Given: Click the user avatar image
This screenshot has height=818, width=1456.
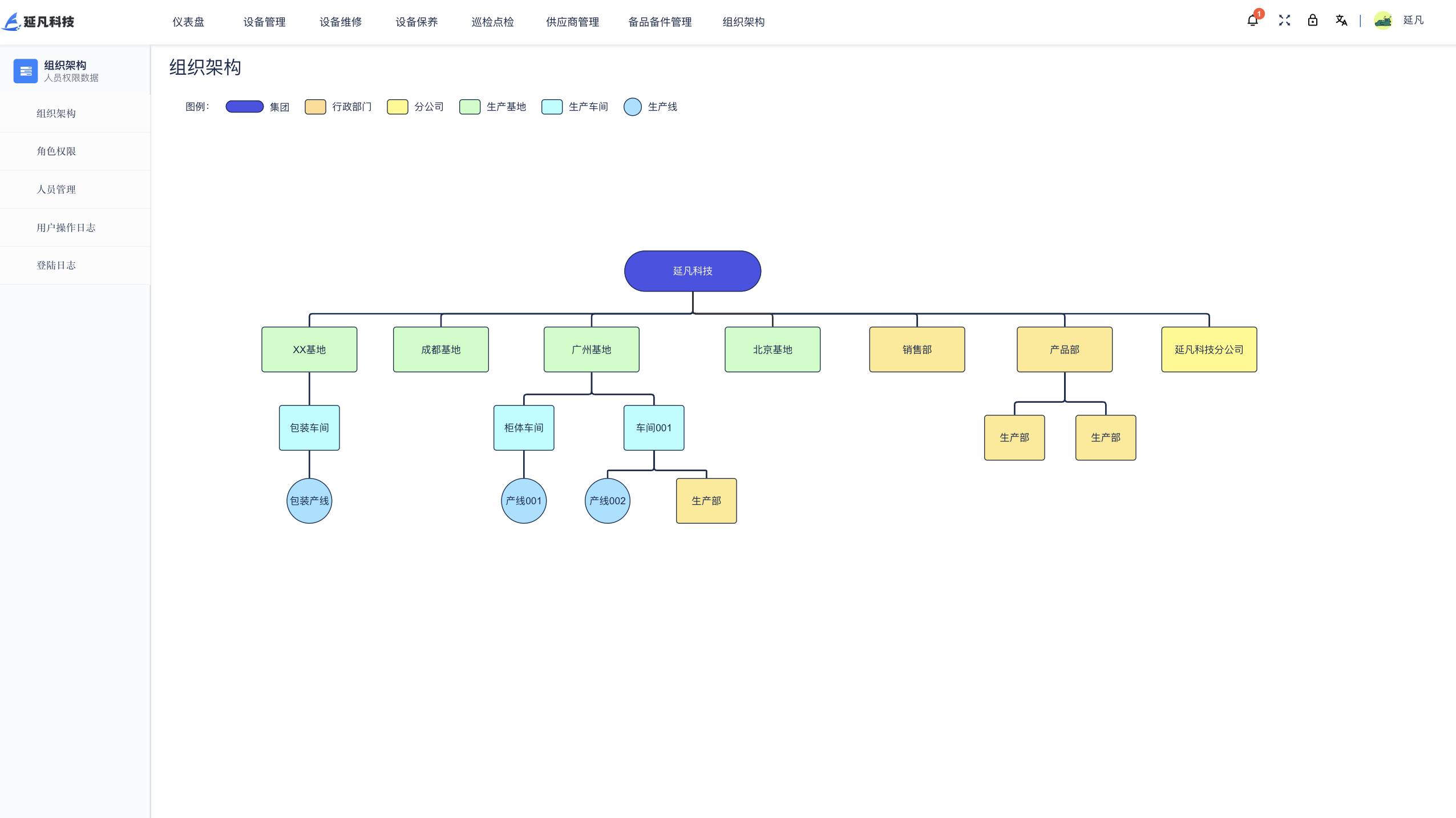Looking at the screenshot, I should (1383, 21).
